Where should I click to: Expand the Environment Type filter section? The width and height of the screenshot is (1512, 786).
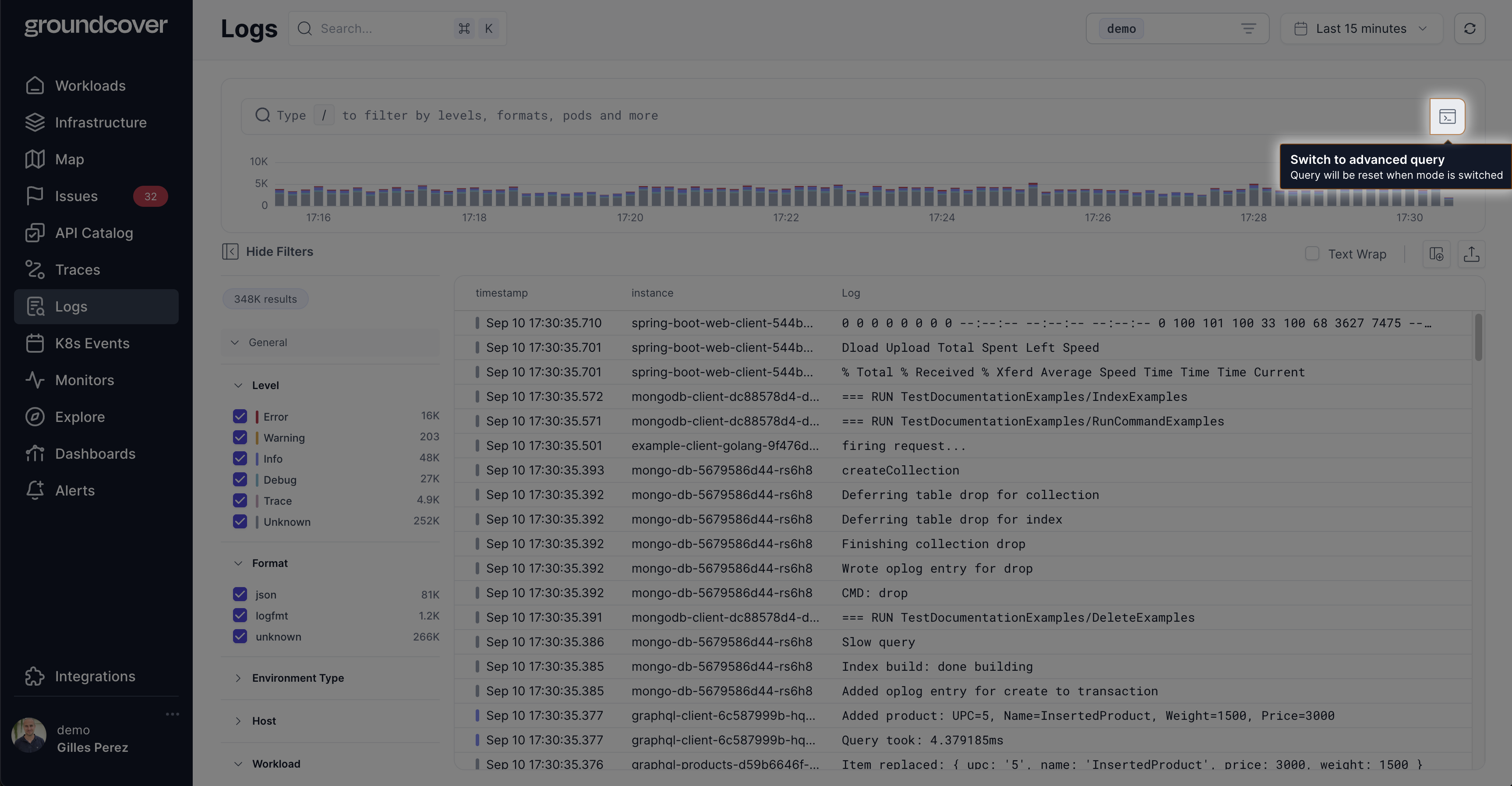point(297,677)
